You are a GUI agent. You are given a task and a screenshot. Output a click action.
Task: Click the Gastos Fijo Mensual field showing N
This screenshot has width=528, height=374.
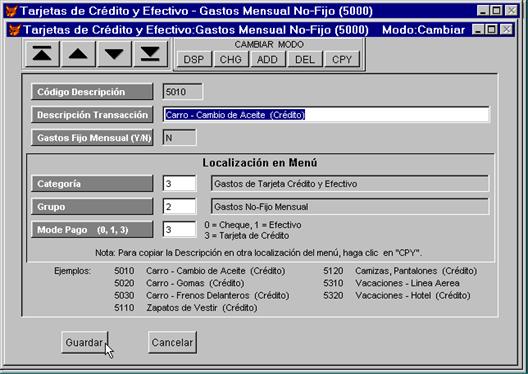coord(179,138)
